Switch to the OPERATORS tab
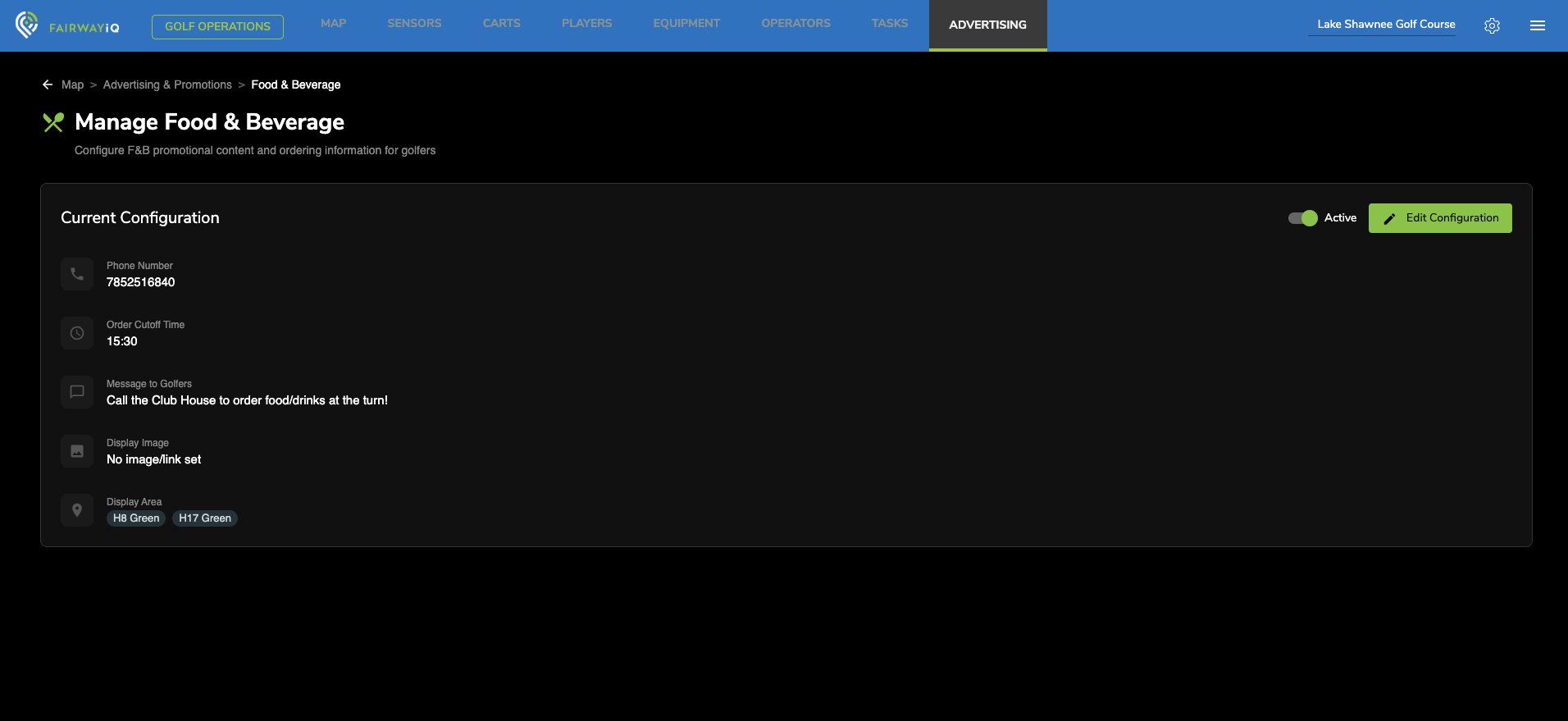Image resolution: width=1568 pixels, height=721 pixels. [x=795, y=23]
